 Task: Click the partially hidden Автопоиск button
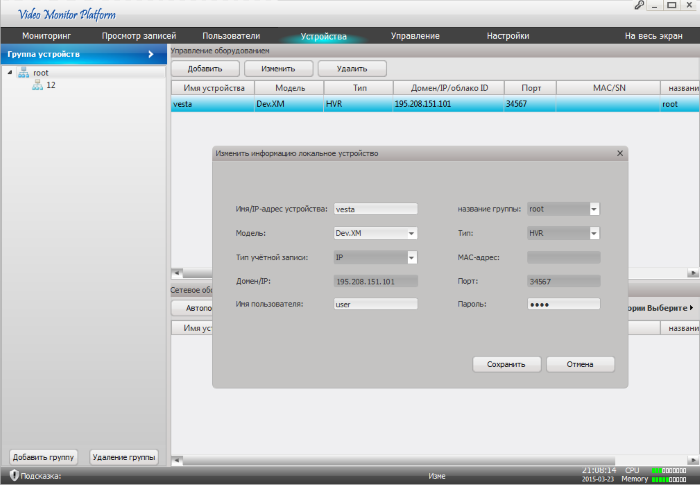[x=192, y=308]
